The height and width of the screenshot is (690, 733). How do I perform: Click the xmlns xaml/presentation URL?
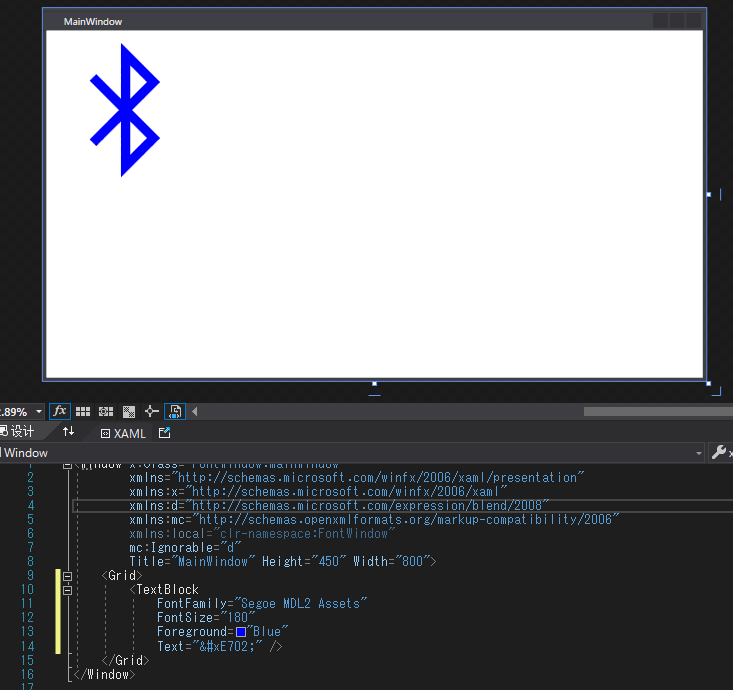pyautogui.click(x=378, y=477)
